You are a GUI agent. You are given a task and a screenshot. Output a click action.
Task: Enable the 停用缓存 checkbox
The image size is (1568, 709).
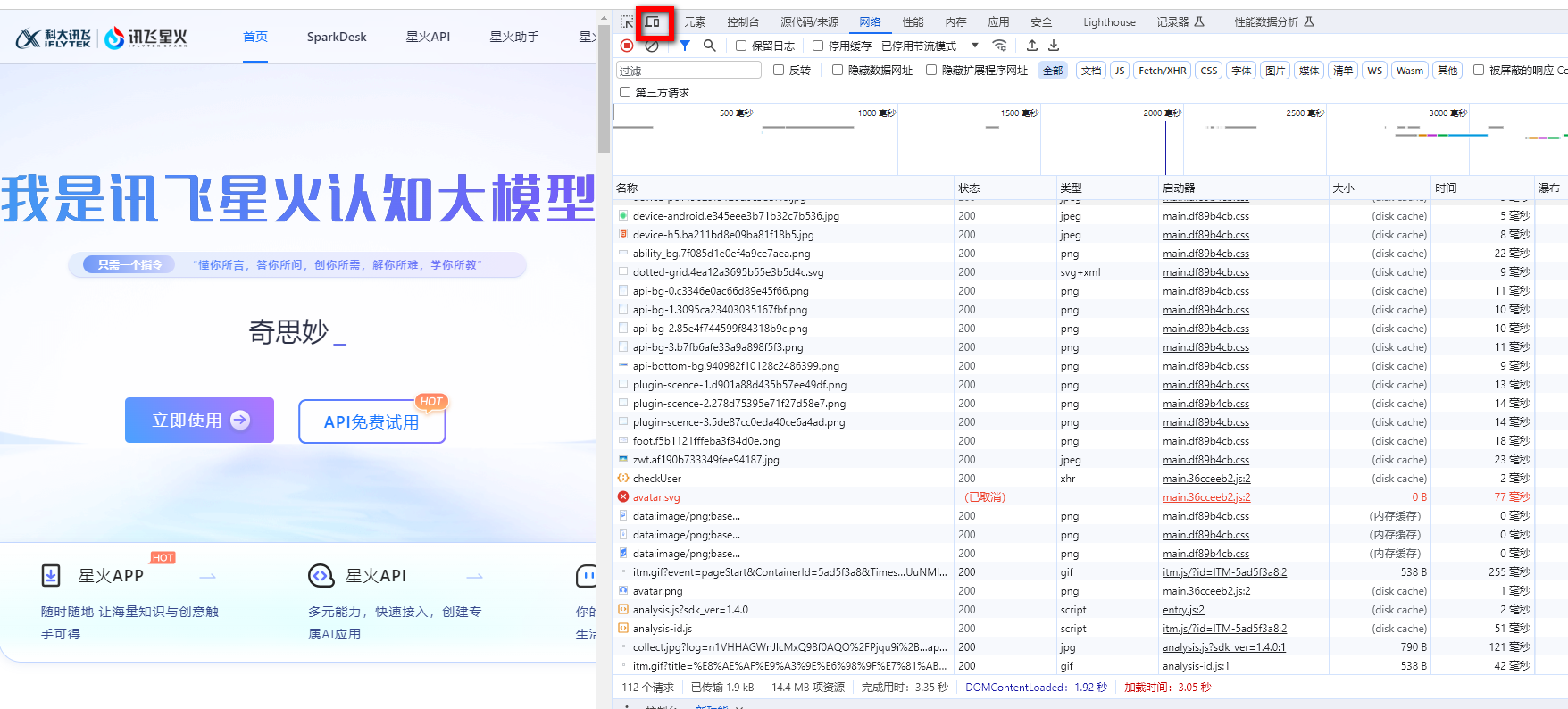[x=818, y=46]
